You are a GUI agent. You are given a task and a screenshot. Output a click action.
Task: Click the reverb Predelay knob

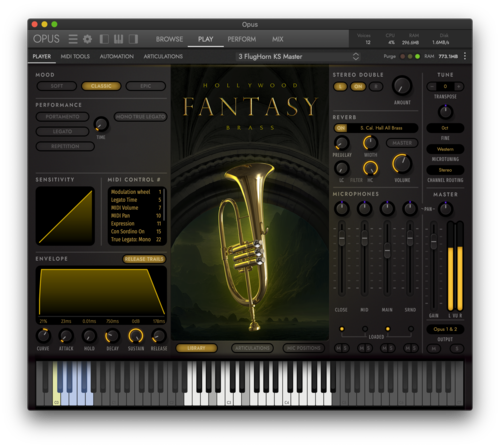pyautogui.click(x=342, y=143)
